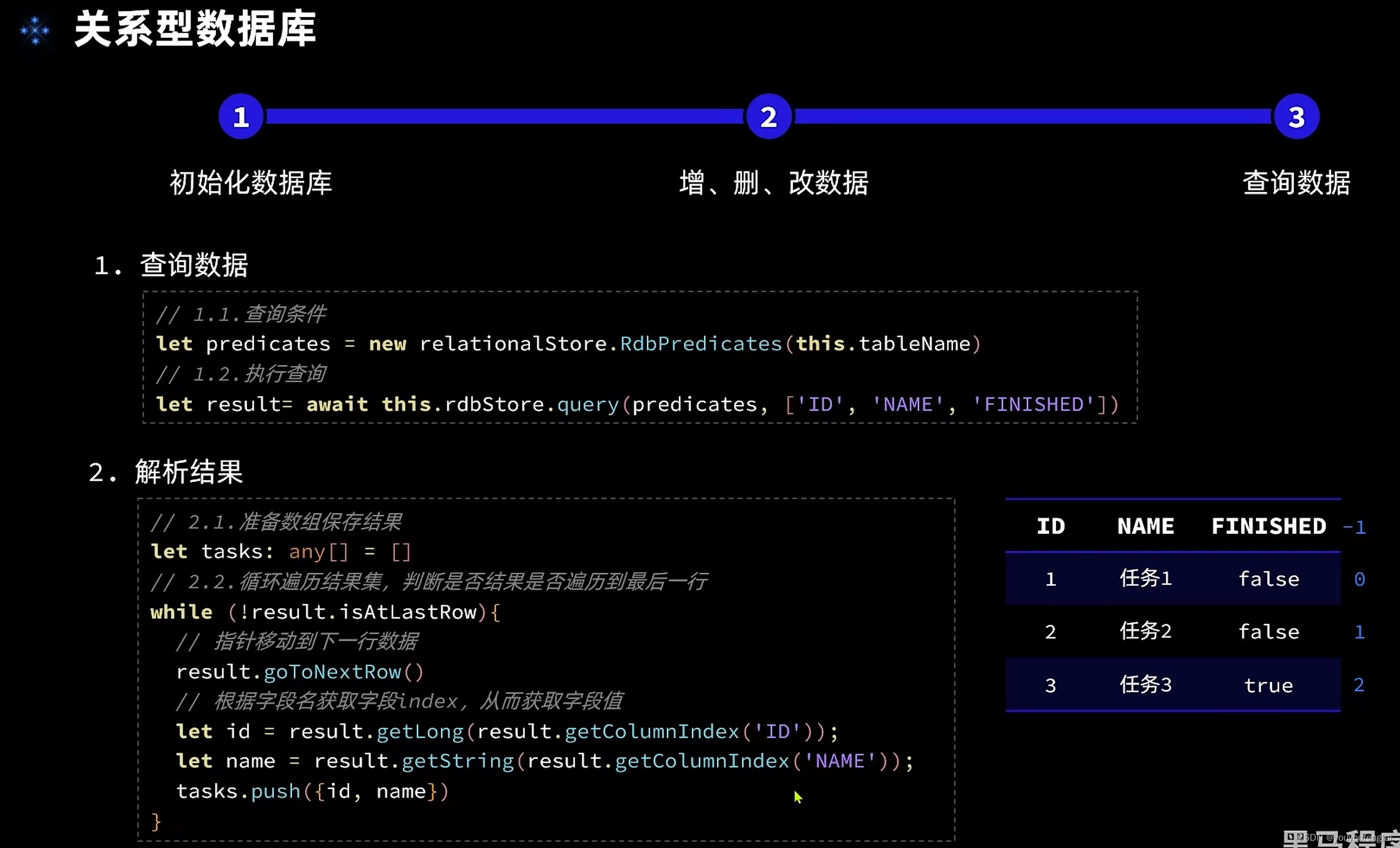The width and height of the screenshot is (1400, 848).
Task: Click the 'FINISHED' string in query columns
Action: coord(1033,404)
